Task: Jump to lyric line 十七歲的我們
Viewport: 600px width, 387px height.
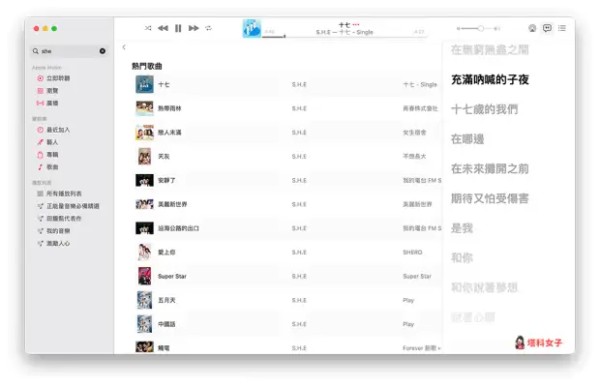Action: pyautogui.click(x=484, y=109)
